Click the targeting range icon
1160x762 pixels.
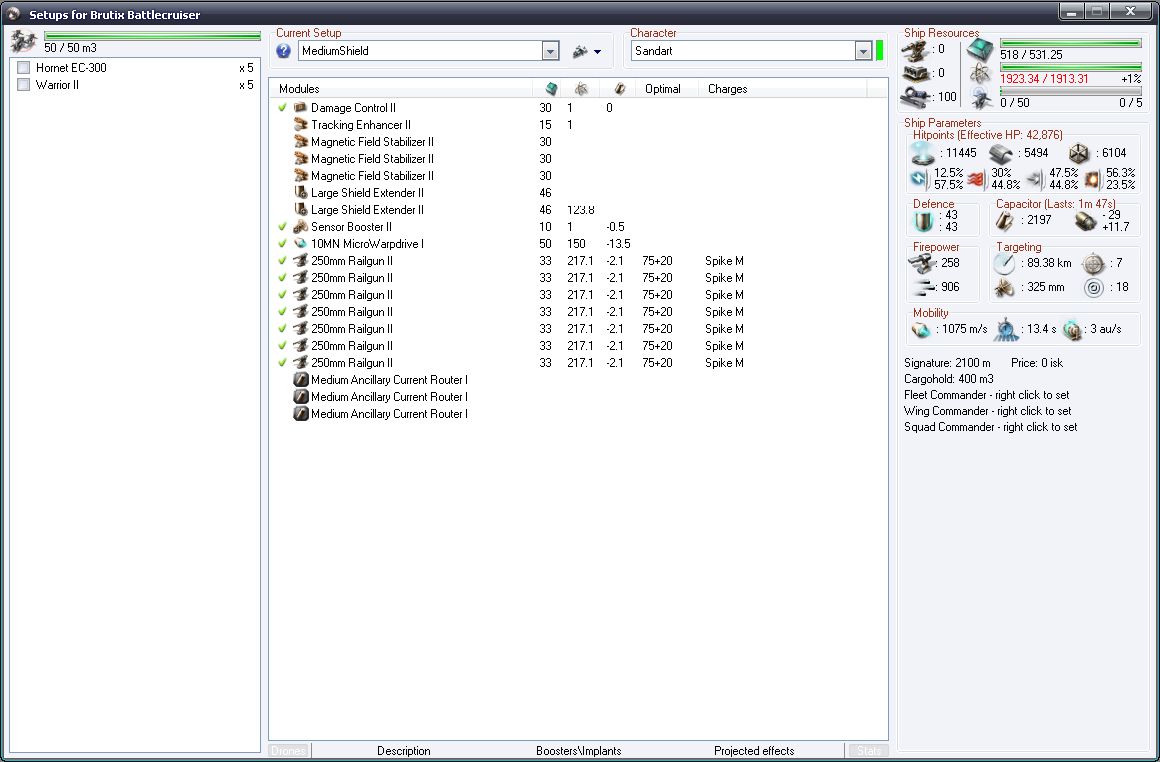1005,263
